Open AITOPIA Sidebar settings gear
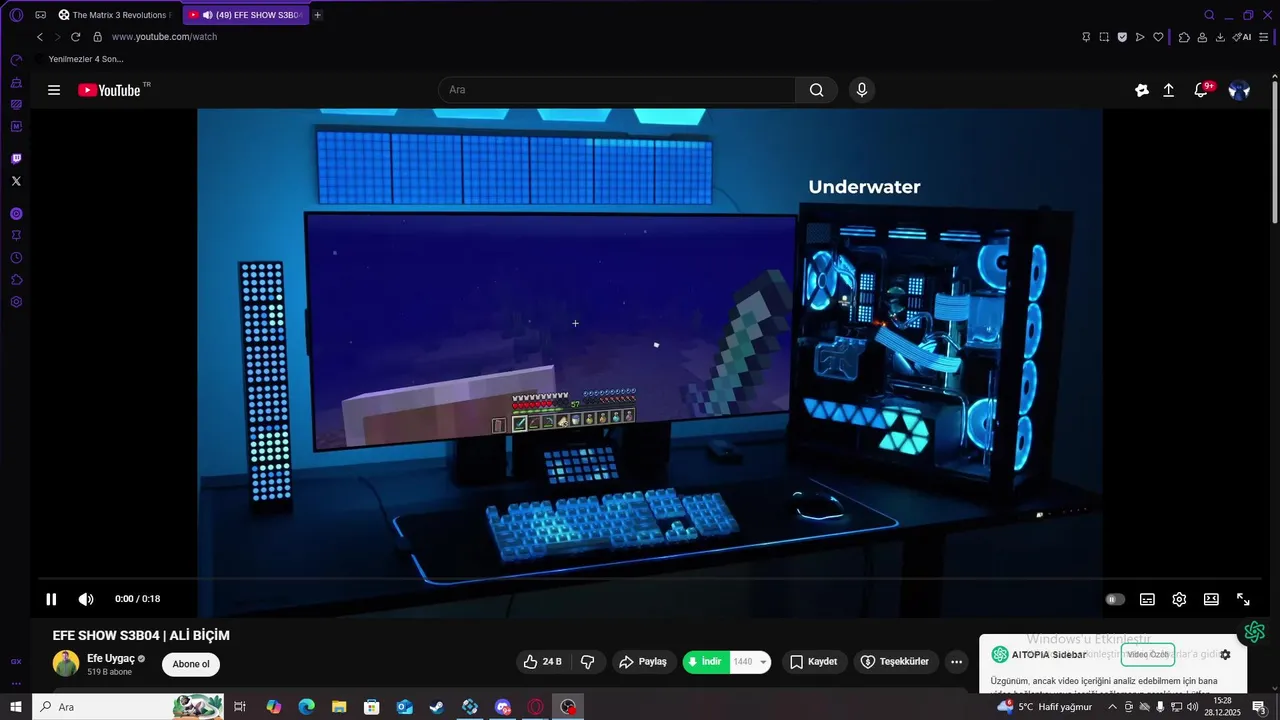Viewport: 1280px width, 720px height. pos(1225,655)
